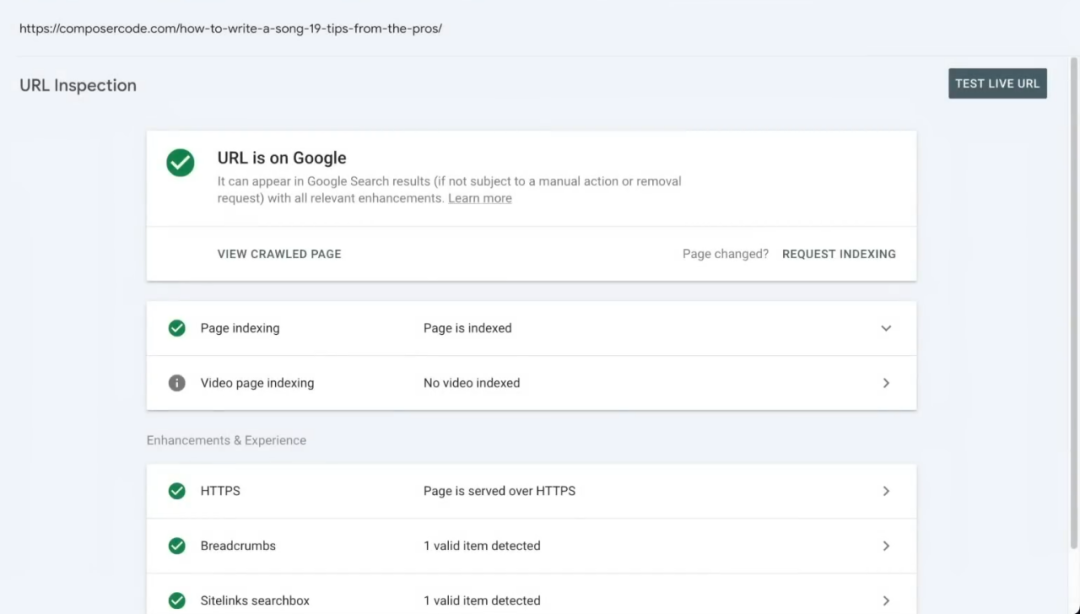Open Video page indexing details arrow
The width and height of the screenshot is (1080, 614).
click(886, 383)
